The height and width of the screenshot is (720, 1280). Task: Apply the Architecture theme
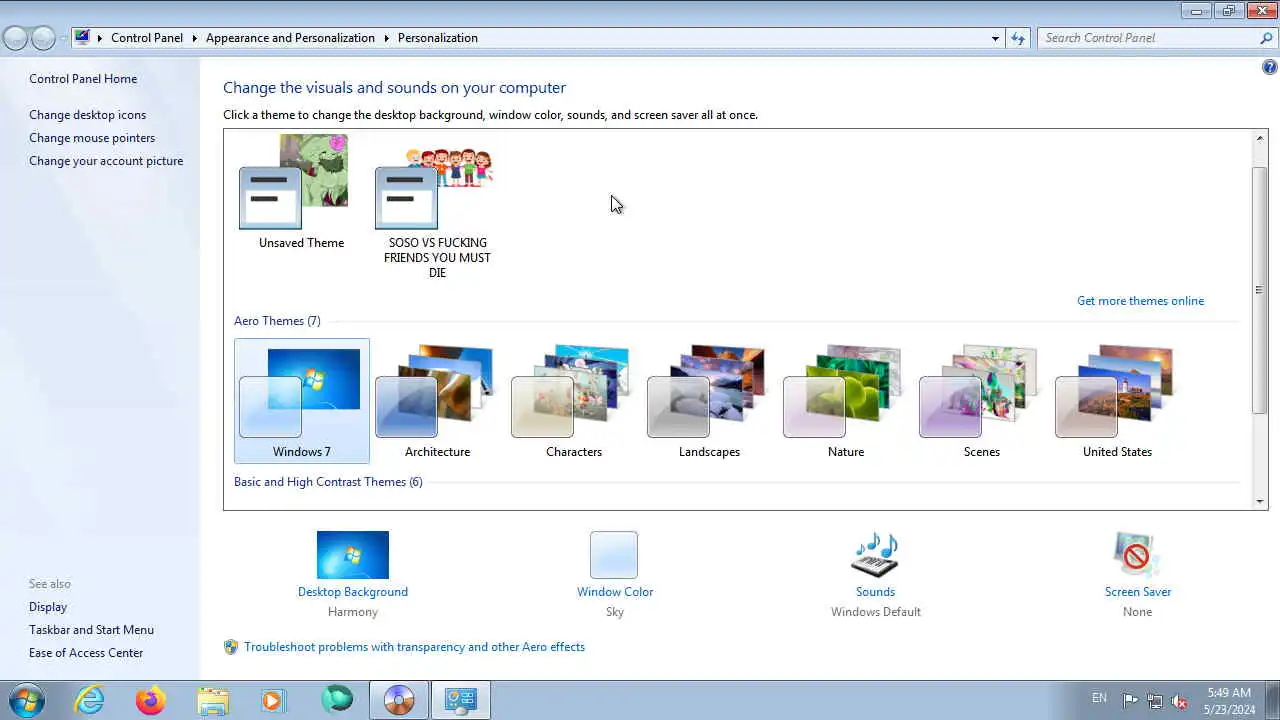[437, 401]
